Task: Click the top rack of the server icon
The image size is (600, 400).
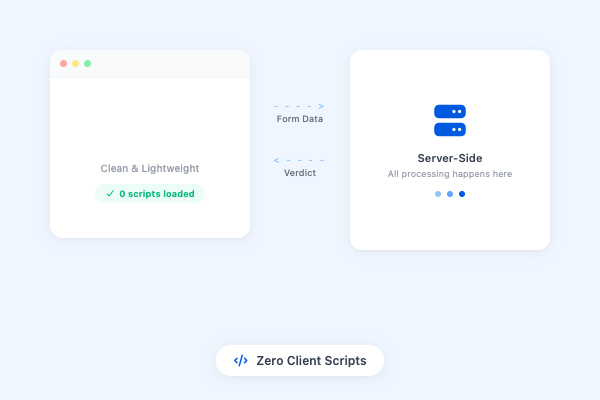Action: point(450,112)
